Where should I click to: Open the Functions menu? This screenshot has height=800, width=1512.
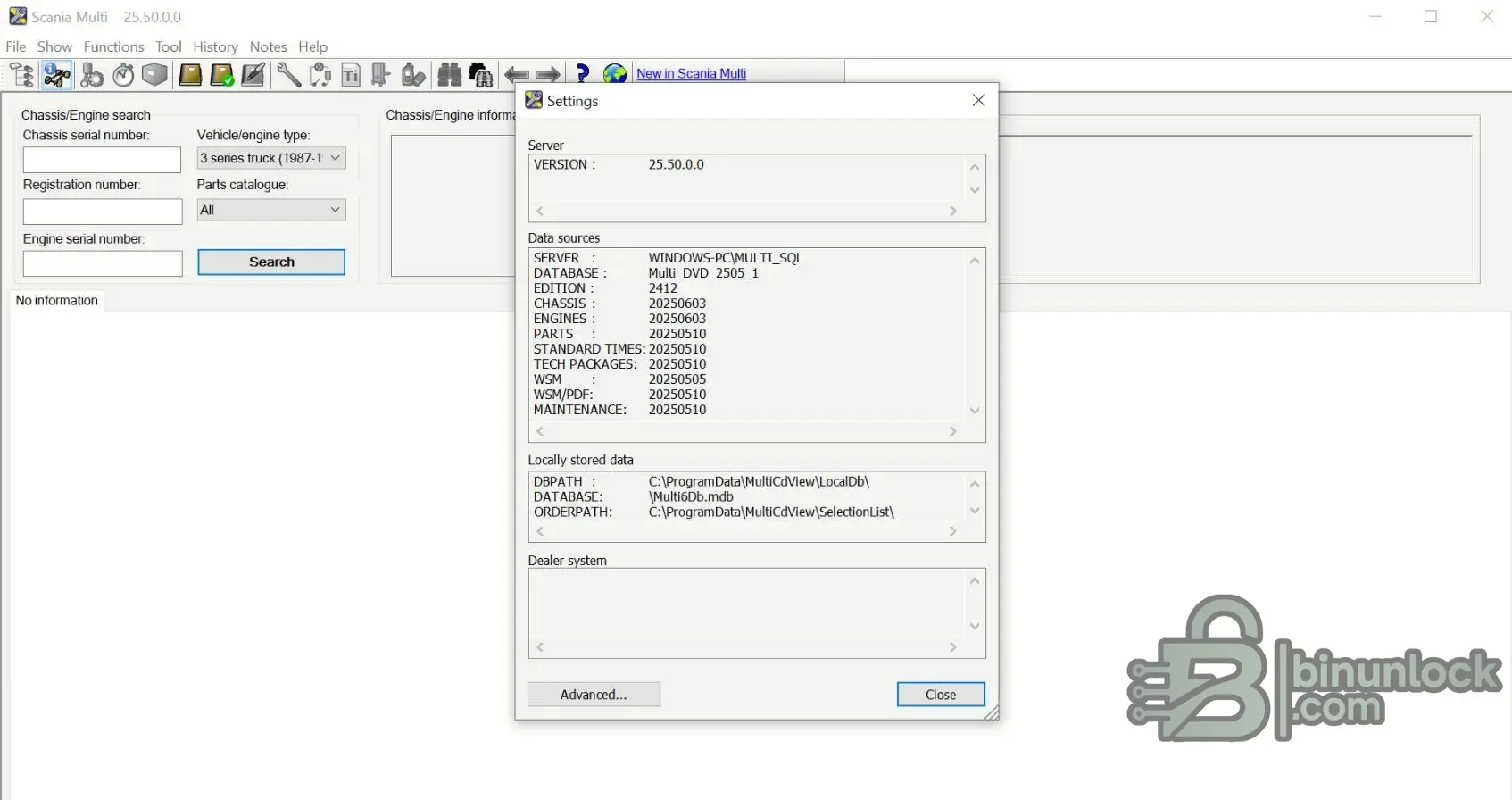click(x=113, y=46)
